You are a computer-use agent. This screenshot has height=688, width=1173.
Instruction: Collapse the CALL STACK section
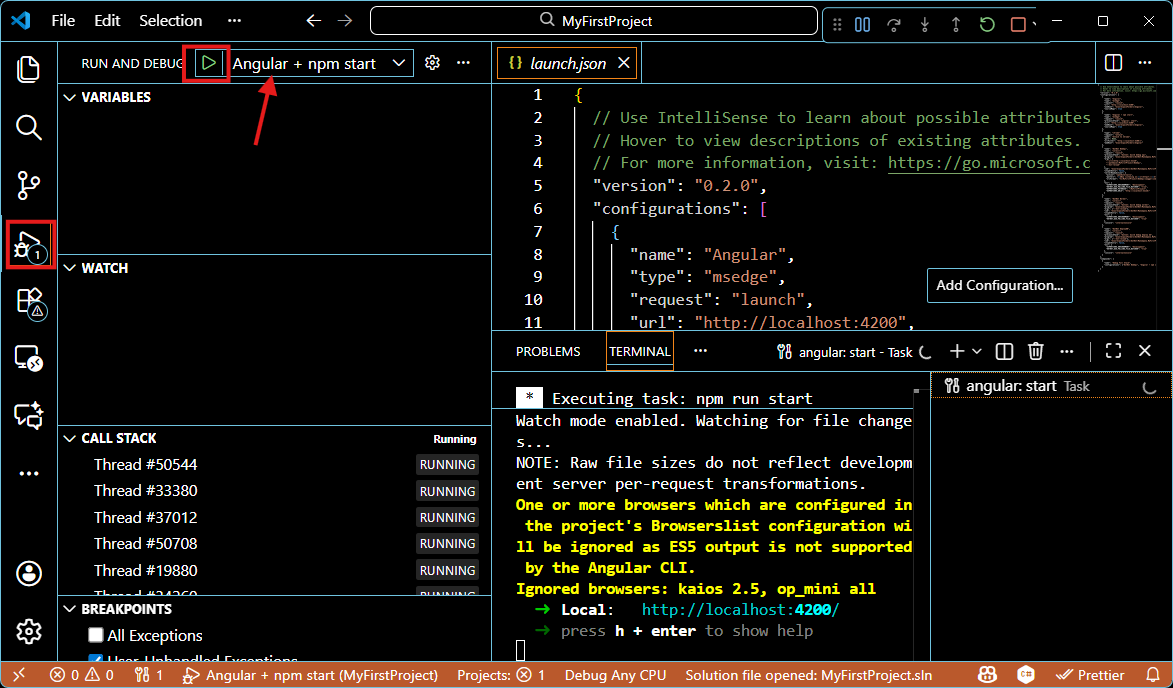coord(70,438)
